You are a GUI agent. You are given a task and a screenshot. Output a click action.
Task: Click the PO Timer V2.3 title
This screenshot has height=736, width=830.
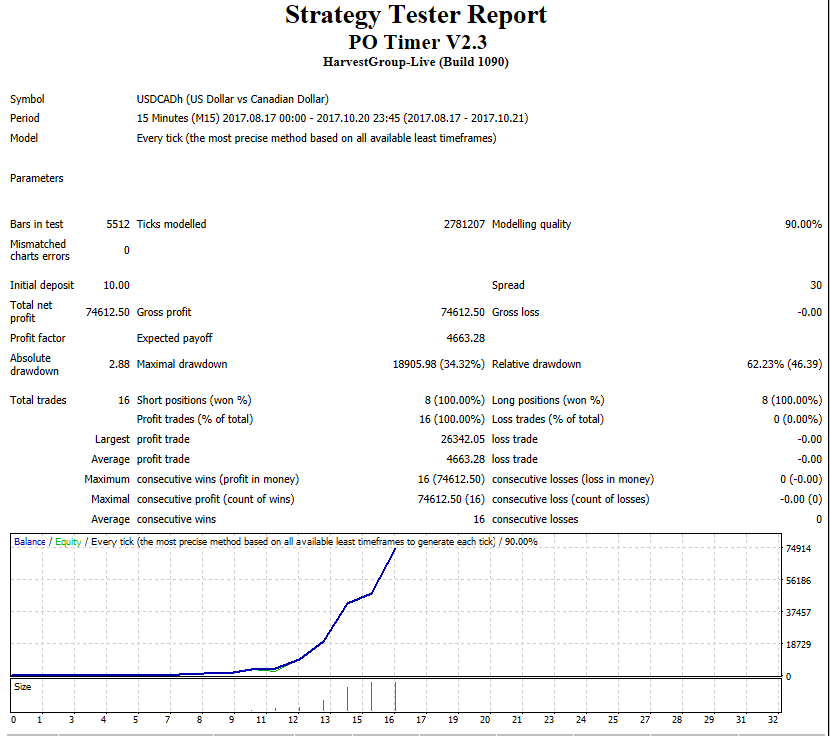[417, 42]
